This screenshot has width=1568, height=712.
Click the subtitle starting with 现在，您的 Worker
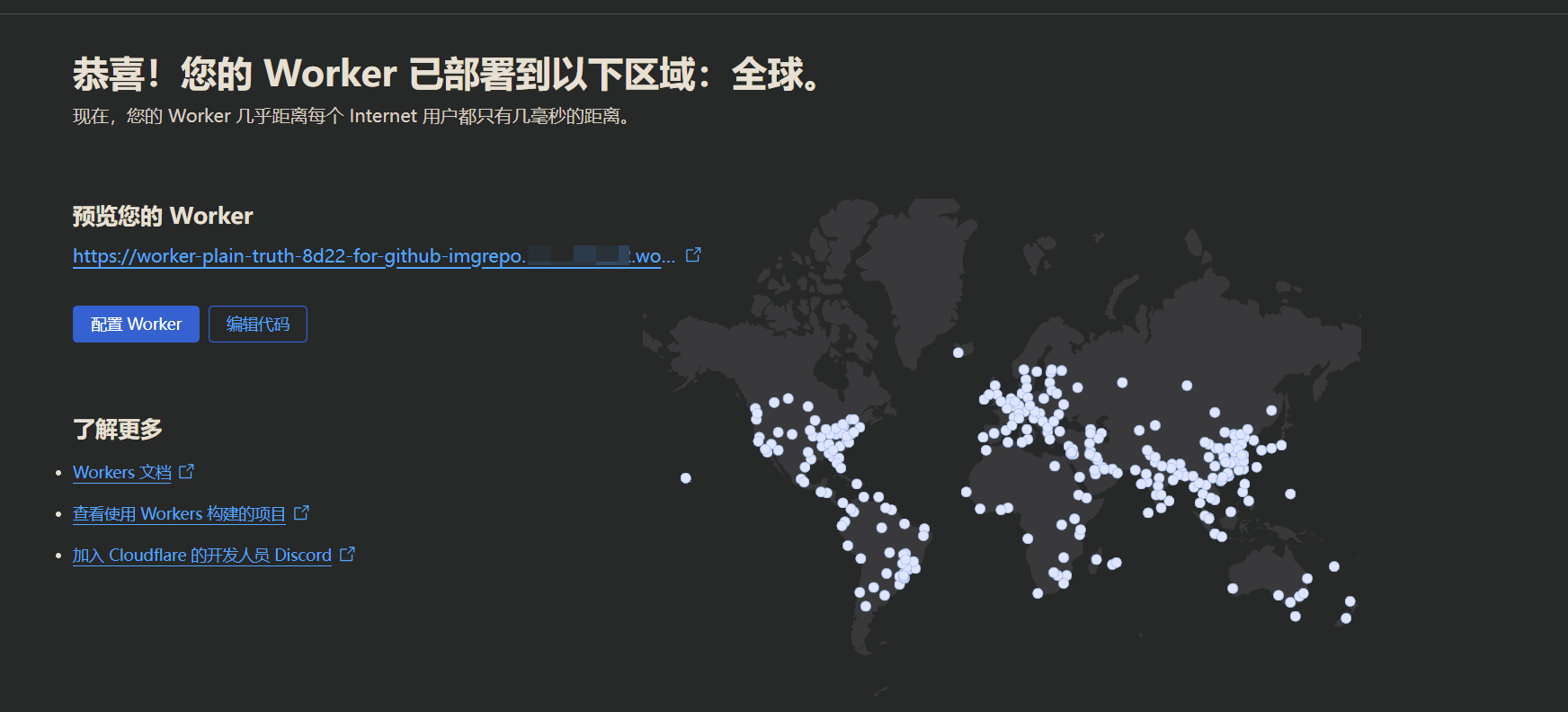click(x=352, y=116)
